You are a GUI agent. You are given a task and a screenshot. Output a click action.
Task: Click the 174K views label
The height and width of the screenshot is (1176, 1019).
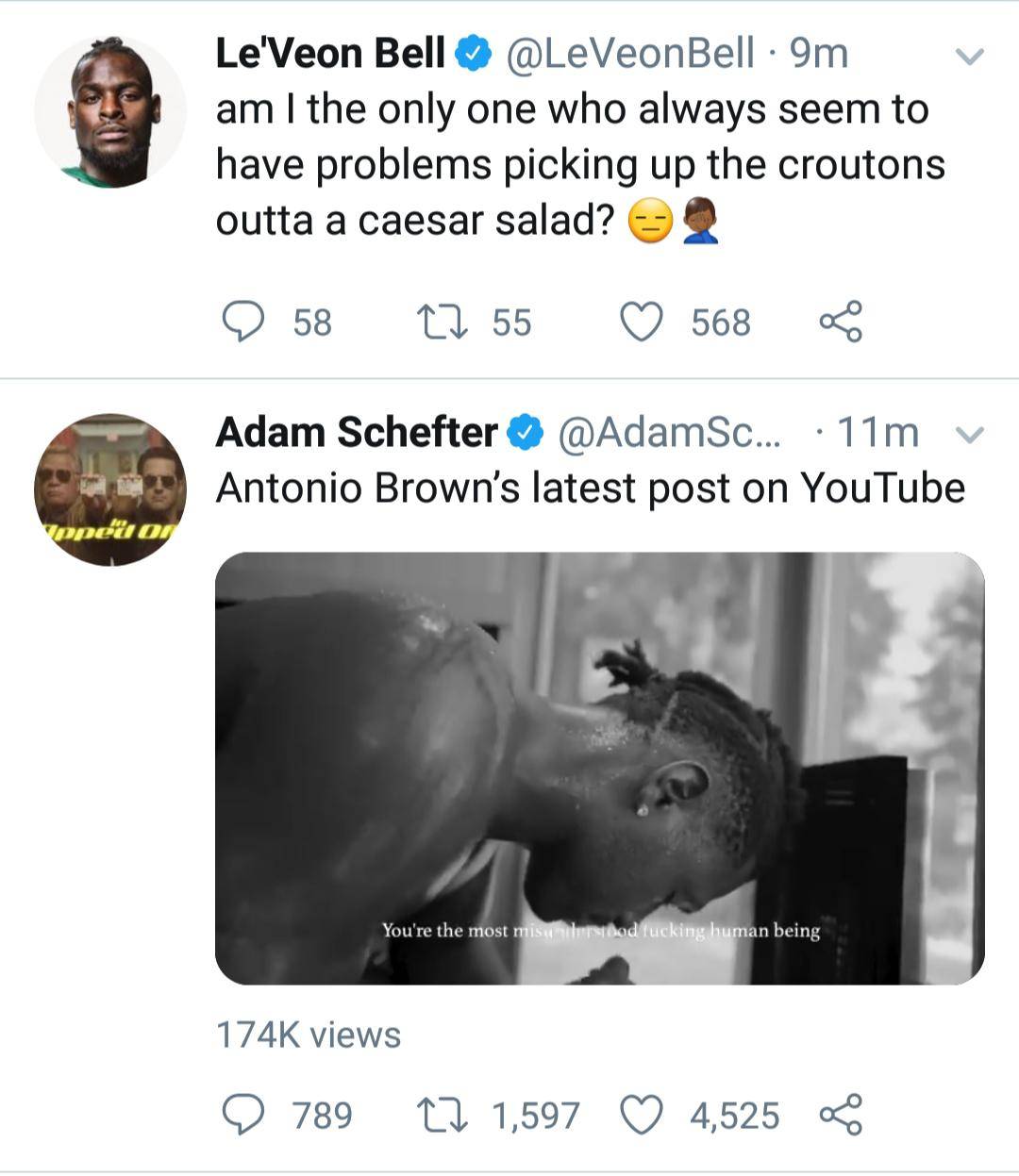pyautogui.click(x=309, y=1035)
